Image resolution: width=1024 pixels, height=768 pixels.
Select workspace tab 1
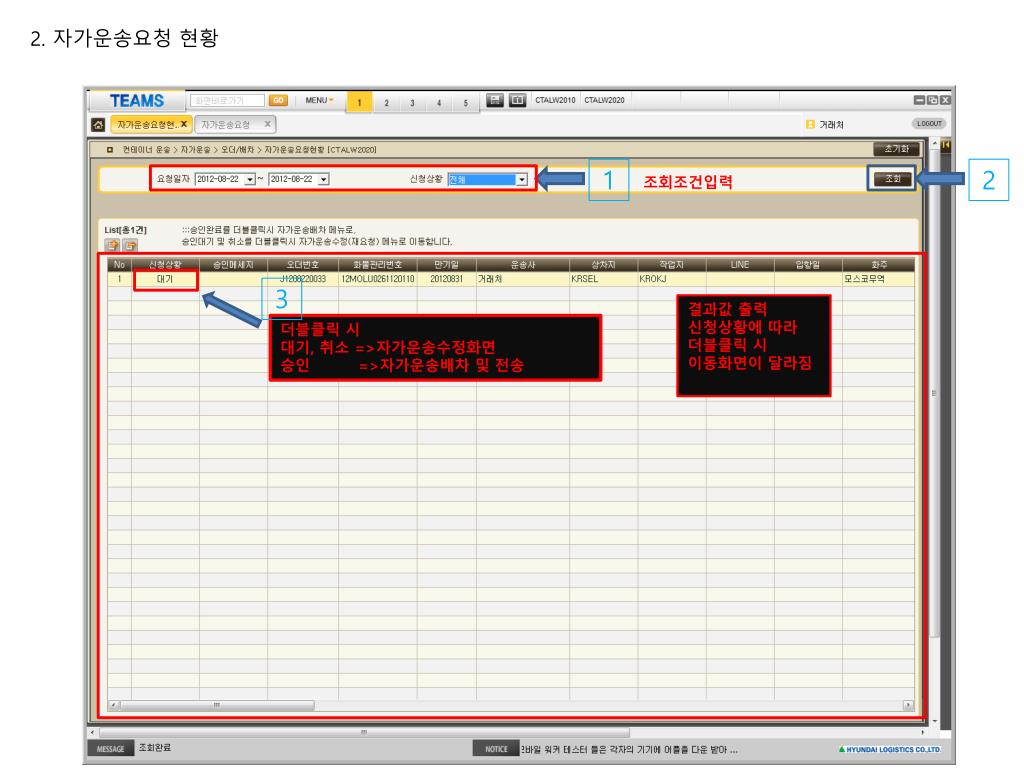pyautogui.click(x=359, y=102)
